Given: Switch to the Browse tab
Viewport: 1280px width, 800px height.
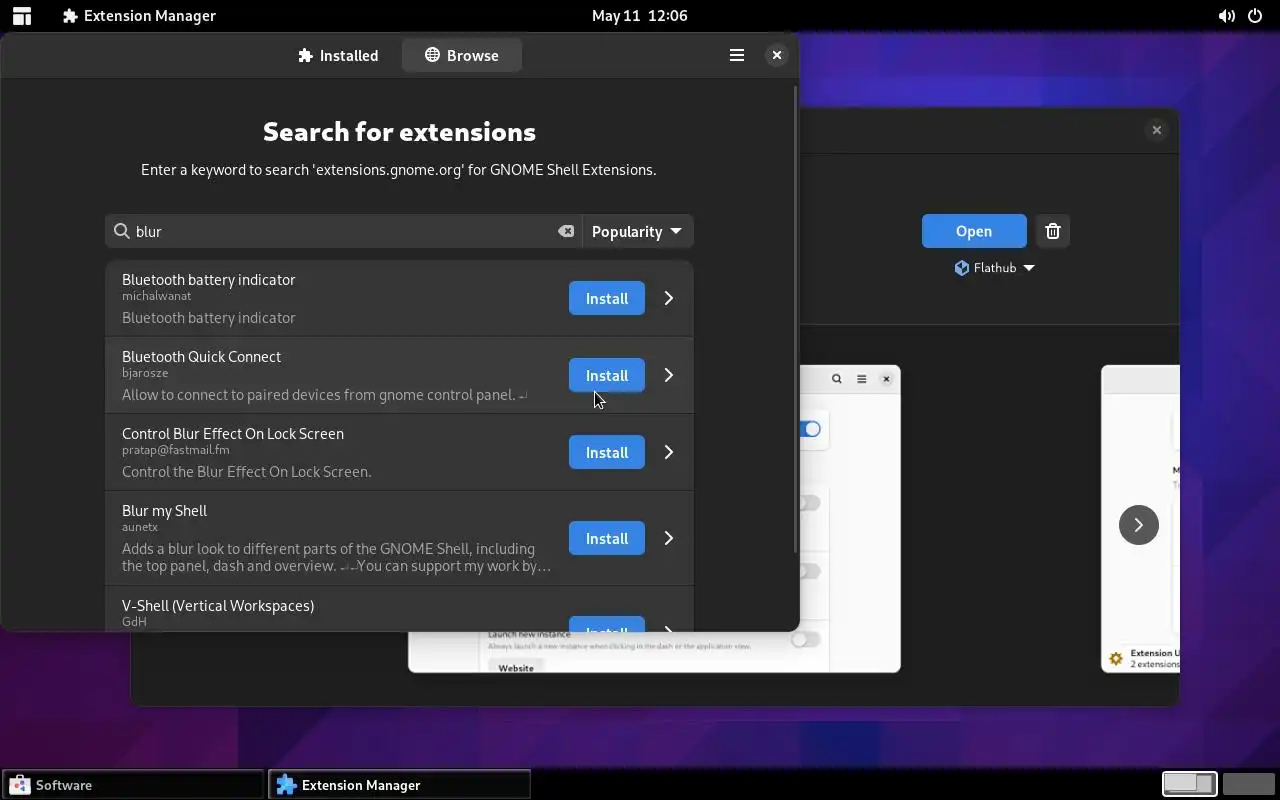Looking at the screenshot, I should [462, 55].
